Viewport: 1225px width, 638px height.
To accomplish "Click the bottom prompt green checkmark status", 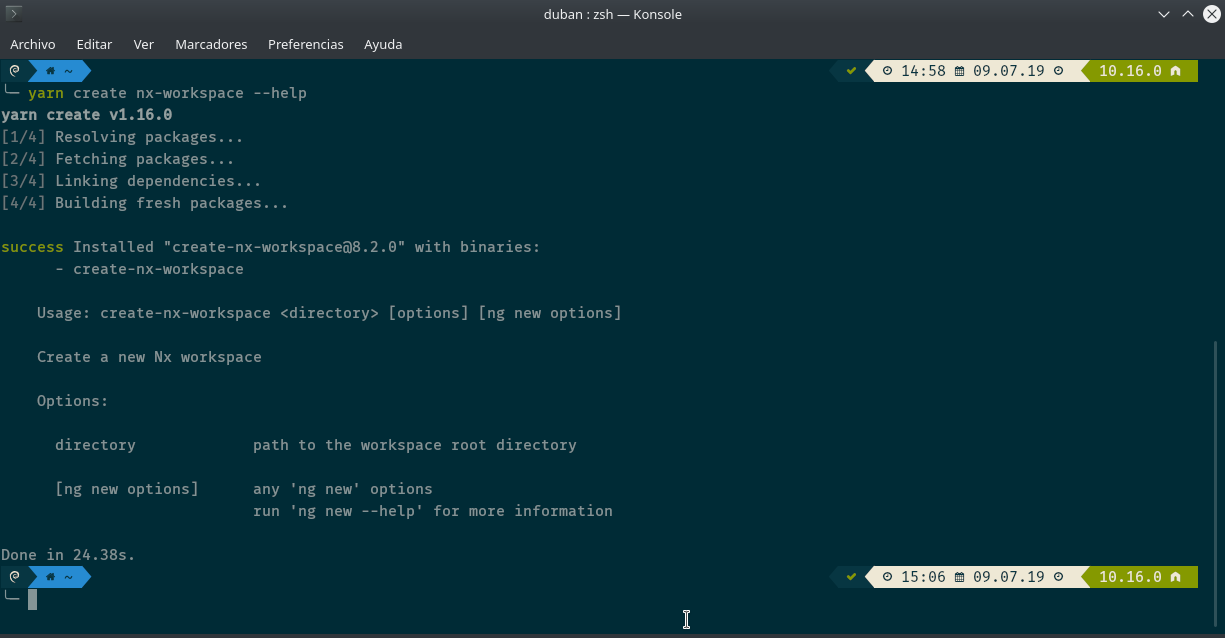I will coord(851,577).
